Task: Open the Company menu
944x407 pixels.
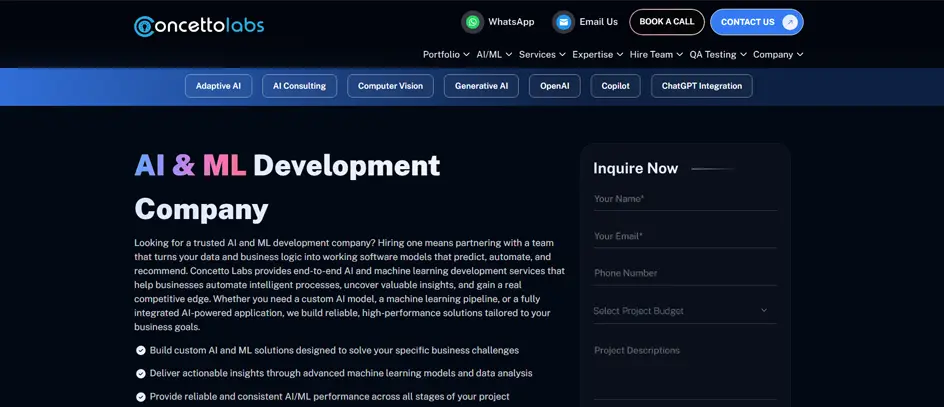Action: (778, 54)
